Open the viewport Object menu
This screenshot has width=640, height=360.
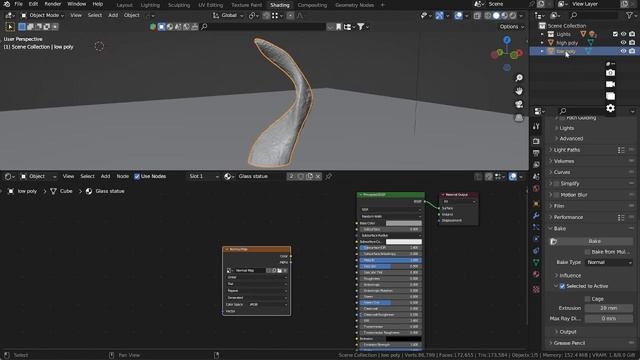click(131, 16)
